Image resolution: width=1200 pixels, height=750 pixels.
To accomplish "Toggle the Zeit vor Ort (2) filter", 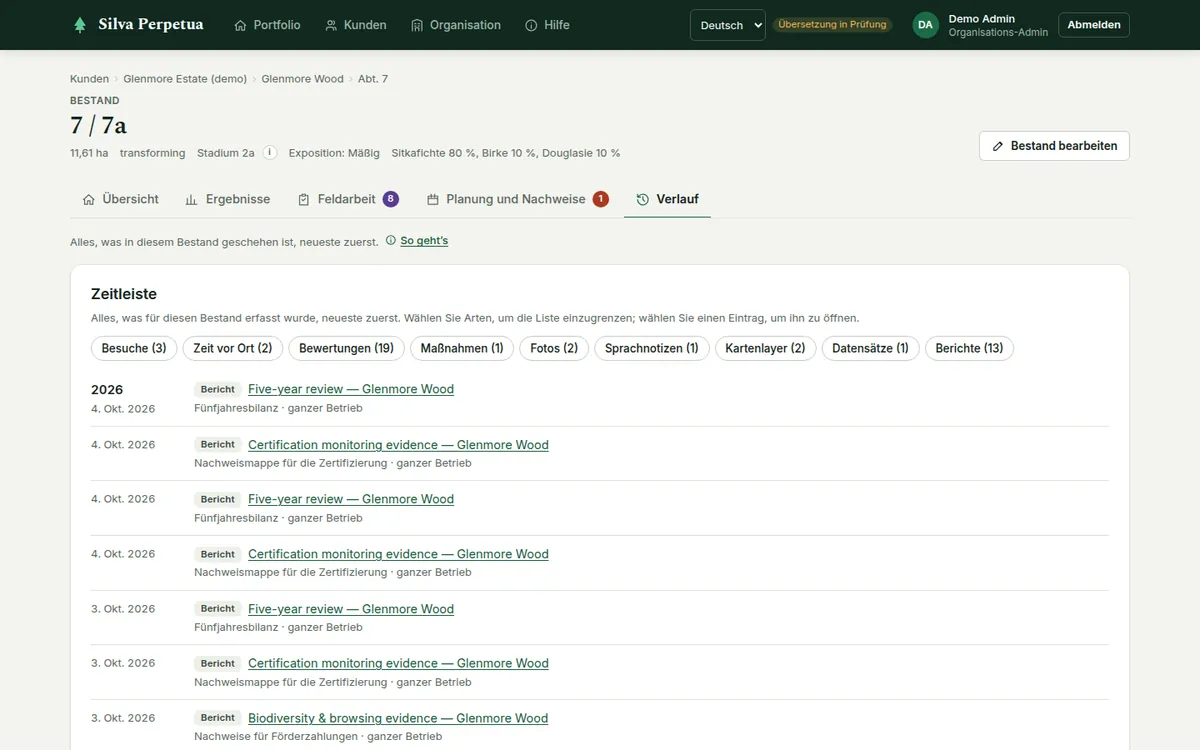I will (x=233, y=348).
